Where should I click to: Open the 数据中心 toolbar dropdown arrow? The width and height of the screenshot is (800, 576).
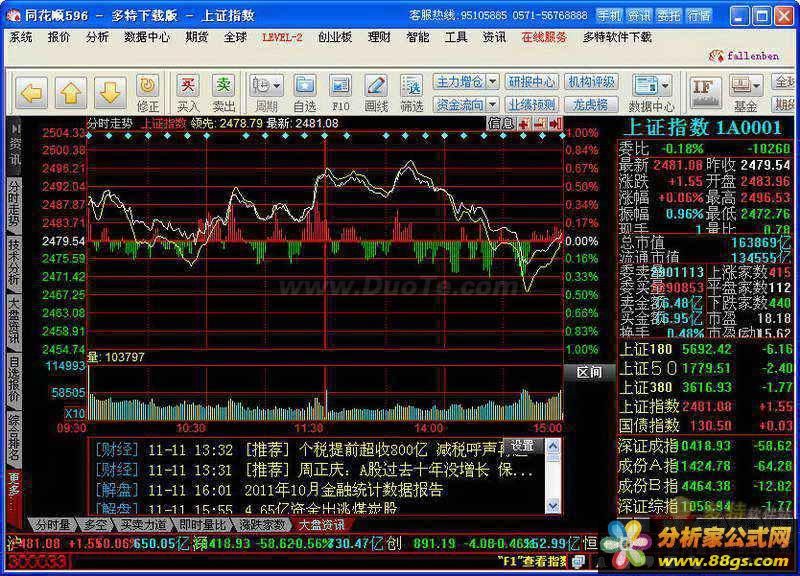point(665,86)
